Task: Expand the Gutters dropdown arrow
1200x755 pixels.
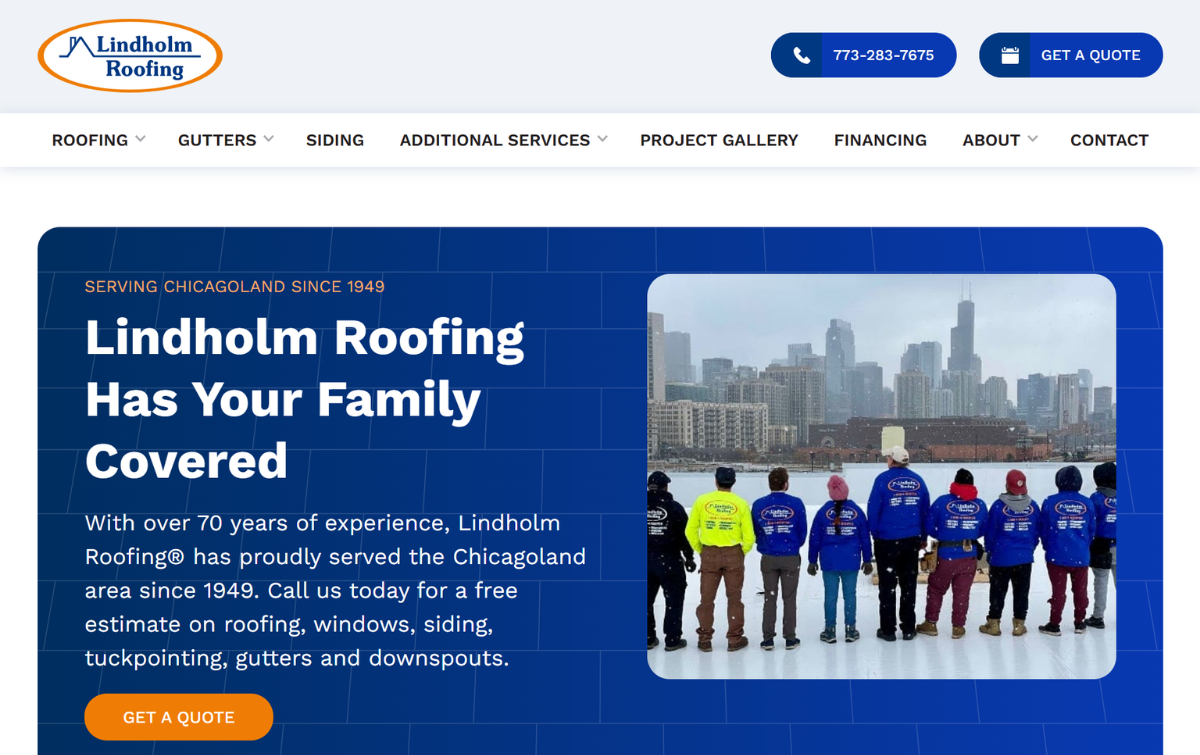Action: (269, 139)
